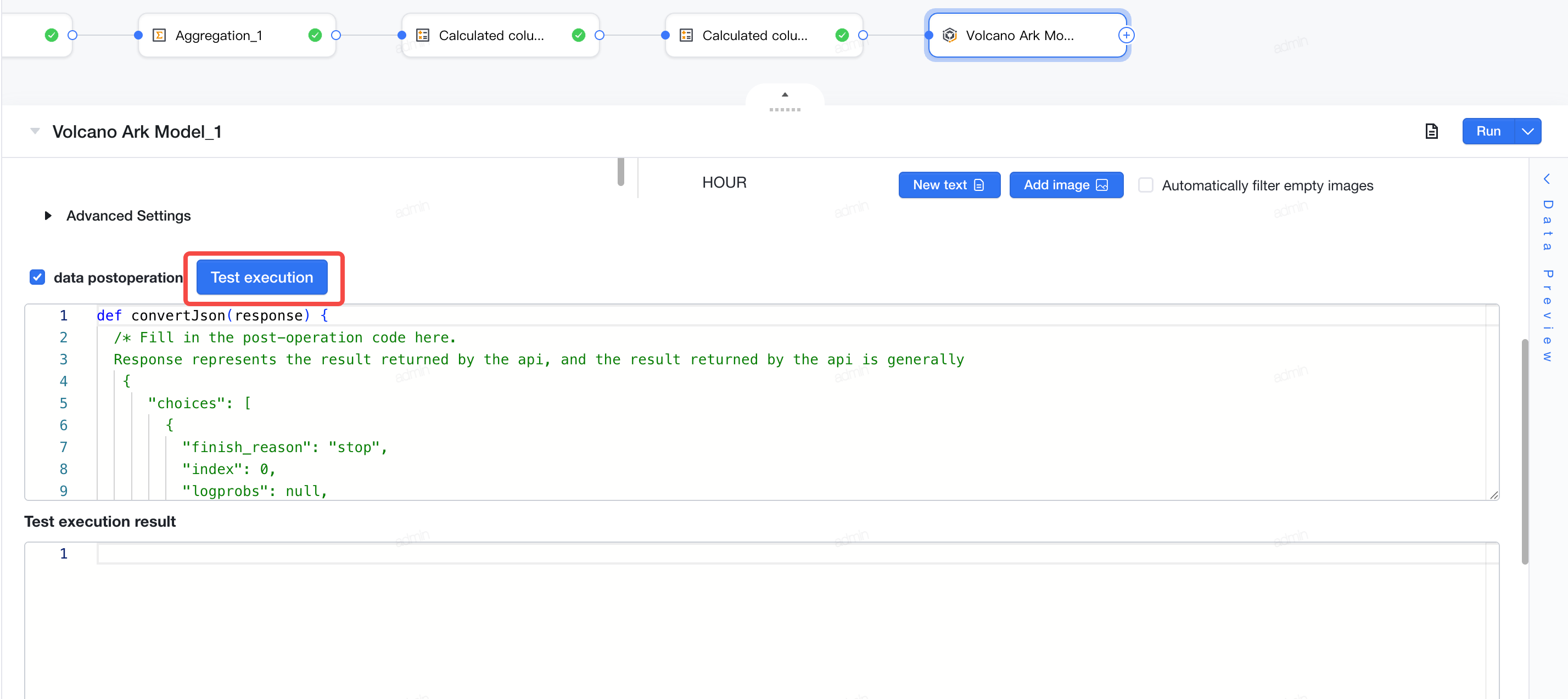Click the plus icon on Volcano Ark node

click(x=1126, y=35)
